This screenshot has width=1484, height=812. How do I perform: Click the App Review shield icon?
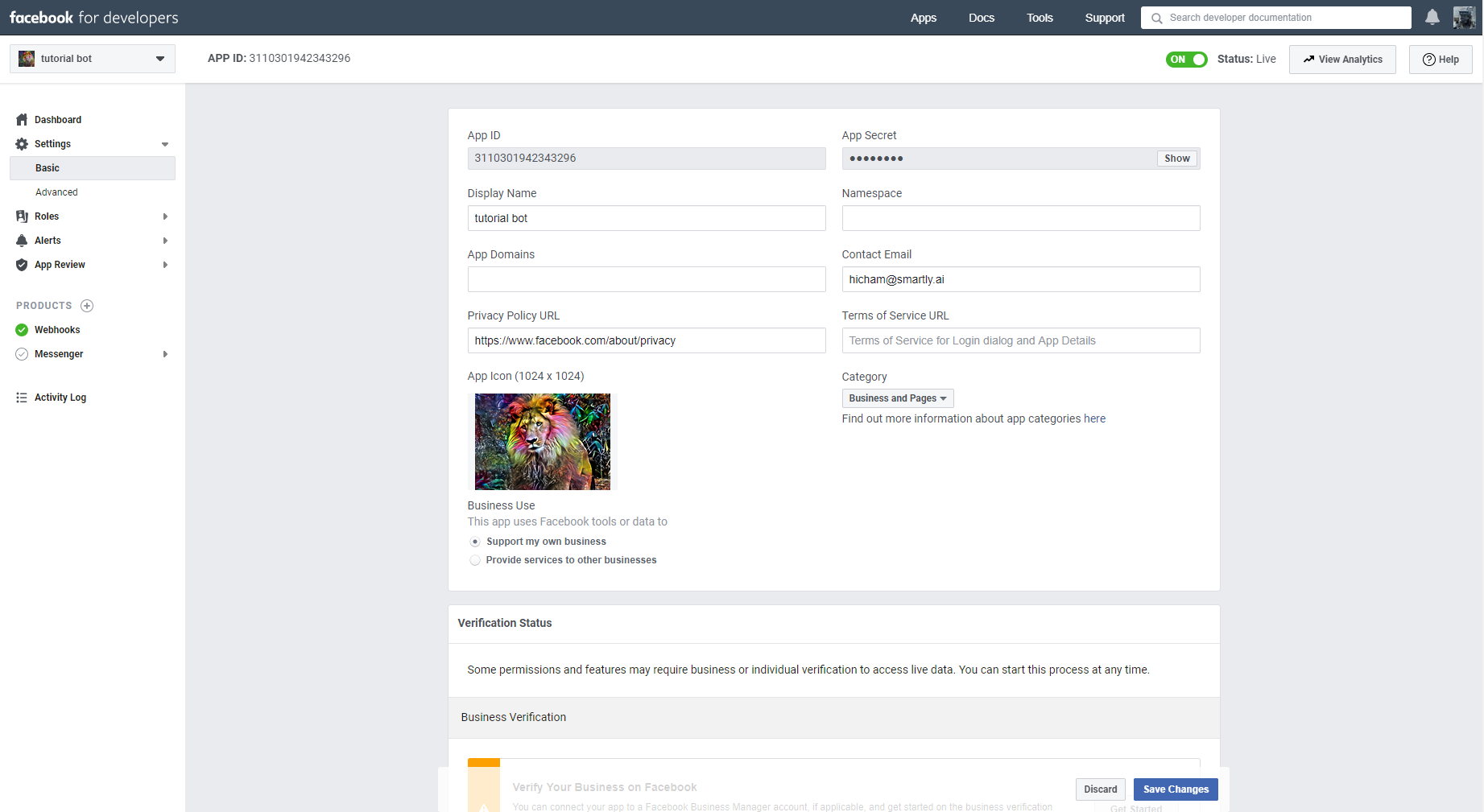[x=22, y=265]
